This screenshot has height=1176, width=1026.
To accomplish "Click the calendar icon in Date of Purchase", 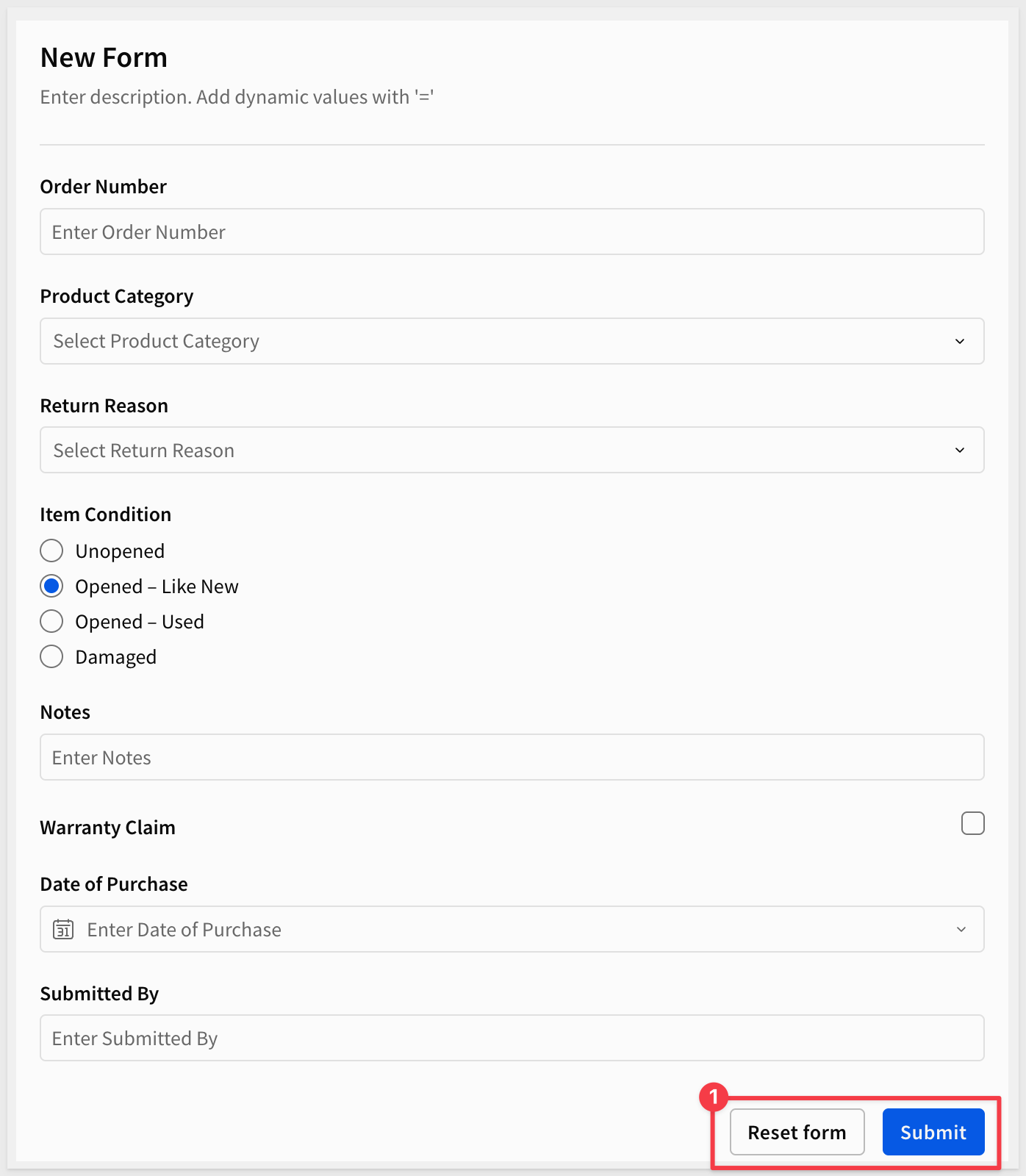I will click(x=63, y=929).
